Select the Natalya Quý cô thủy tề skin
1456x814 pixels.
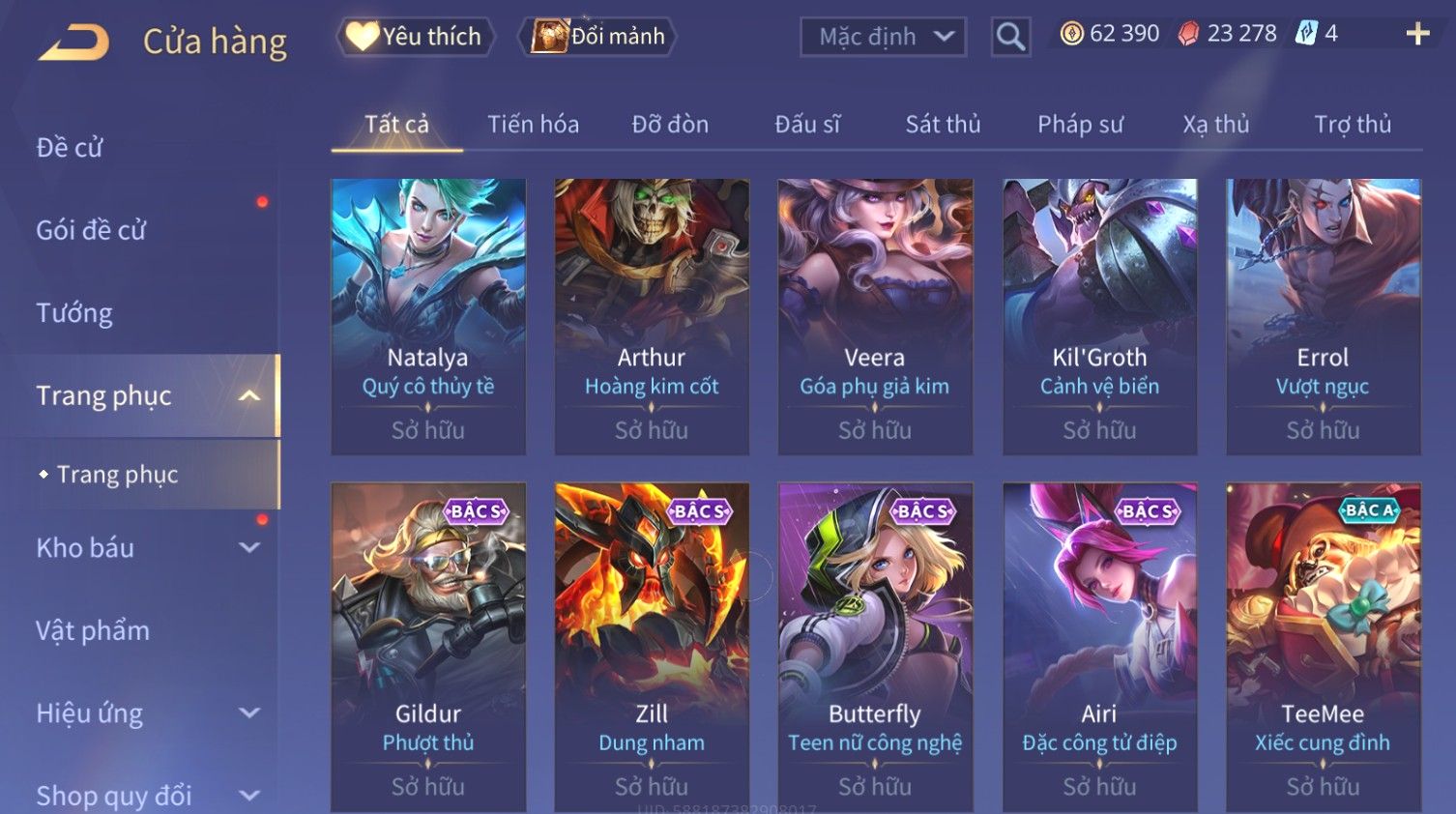click(428, 316)
